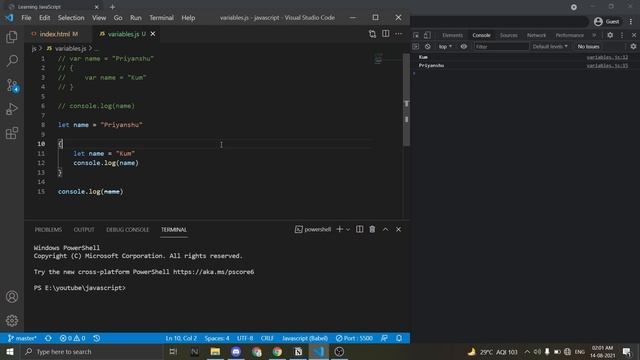This screenshot has width=640, height=360.
Task: Open the Terminal menu
Action: pos(161,18)
